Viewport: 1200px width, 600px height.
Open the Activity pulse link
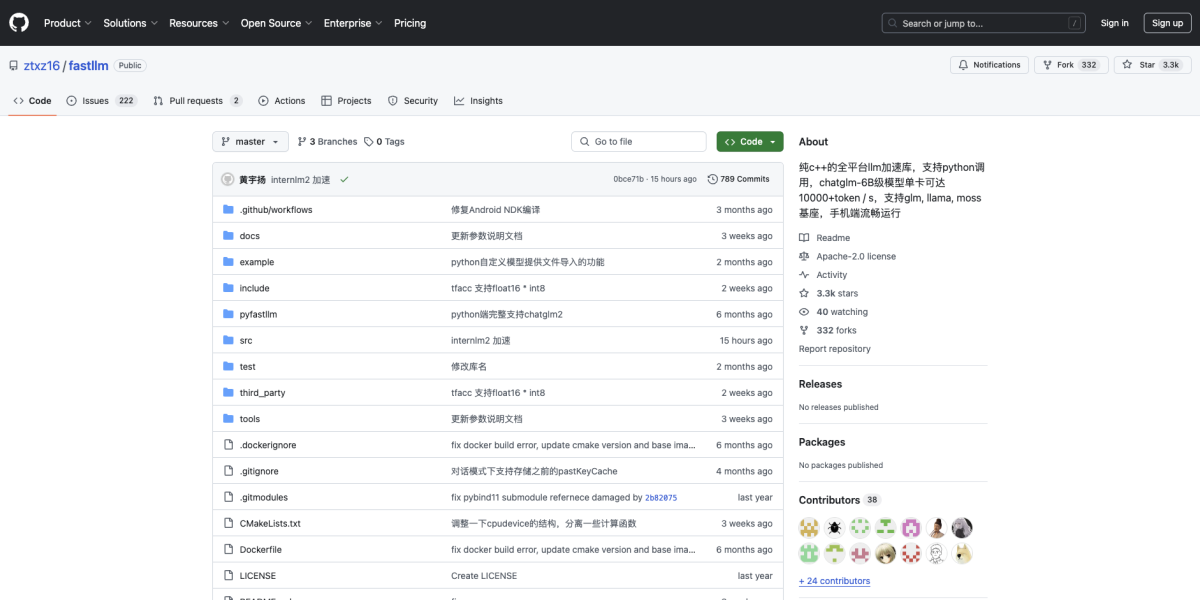831,275
